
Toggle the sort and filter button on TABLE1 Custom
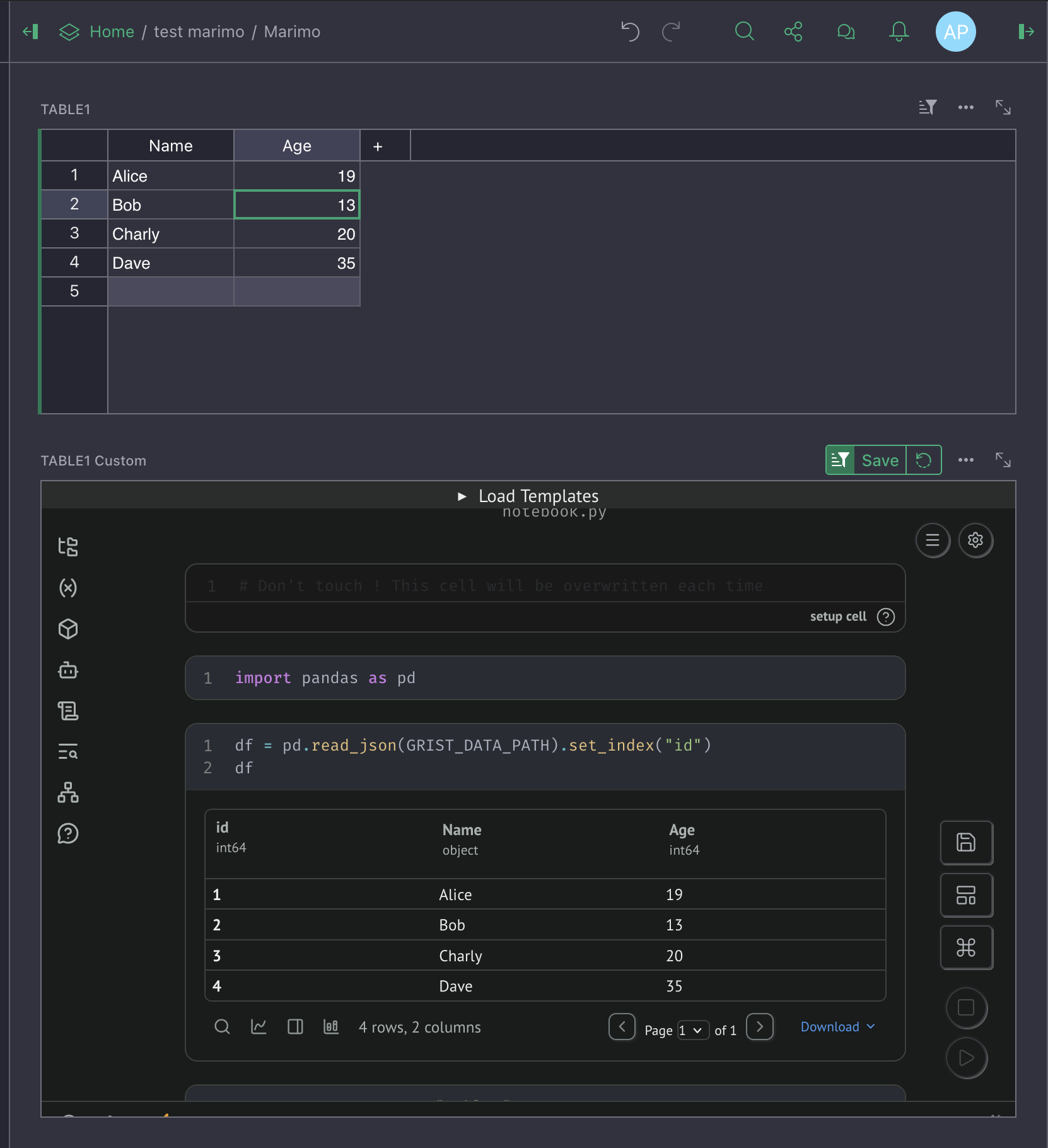pos(840,460)
